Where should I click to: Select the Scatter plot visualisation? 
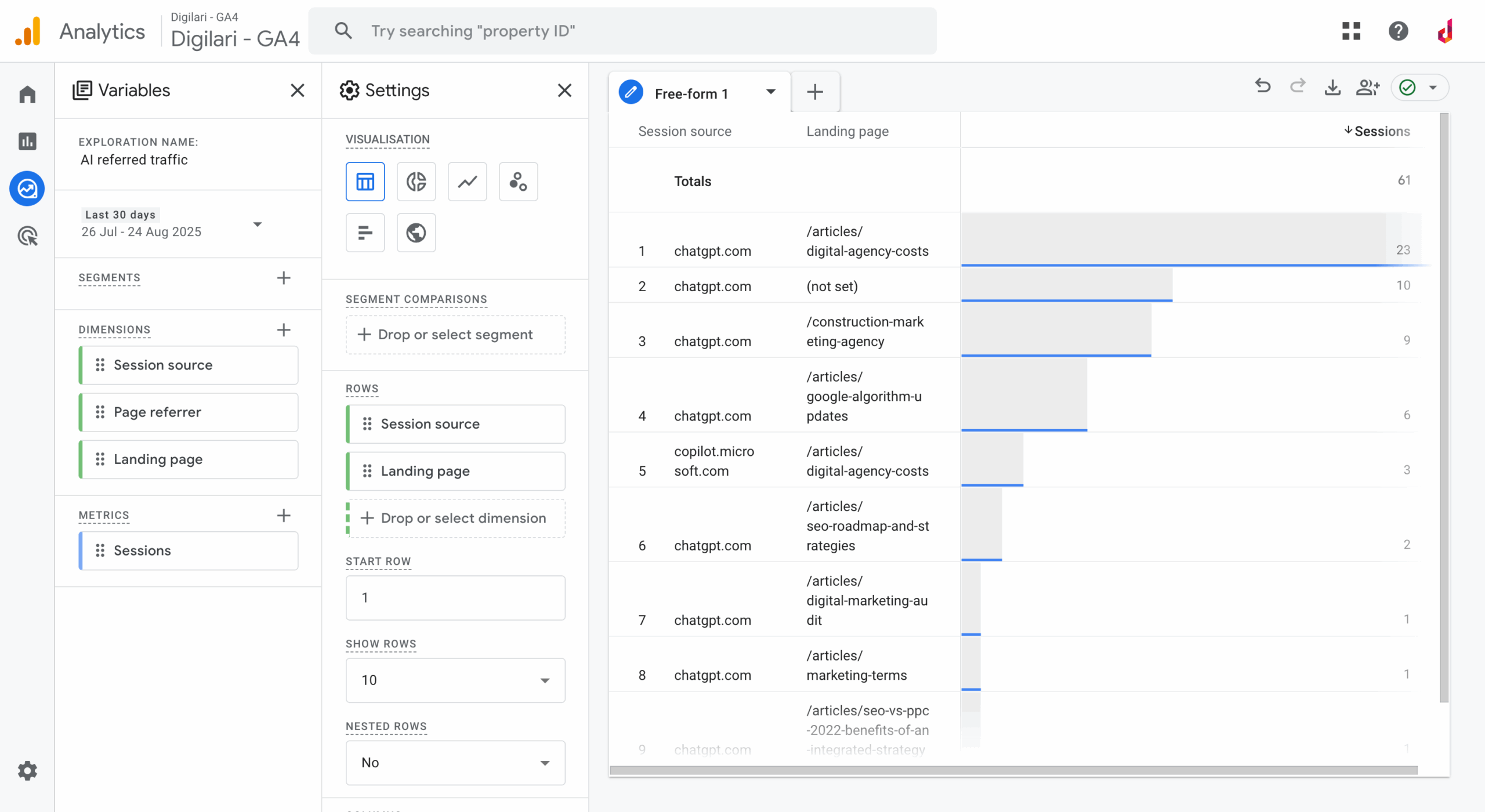click(x=518, y=182)
